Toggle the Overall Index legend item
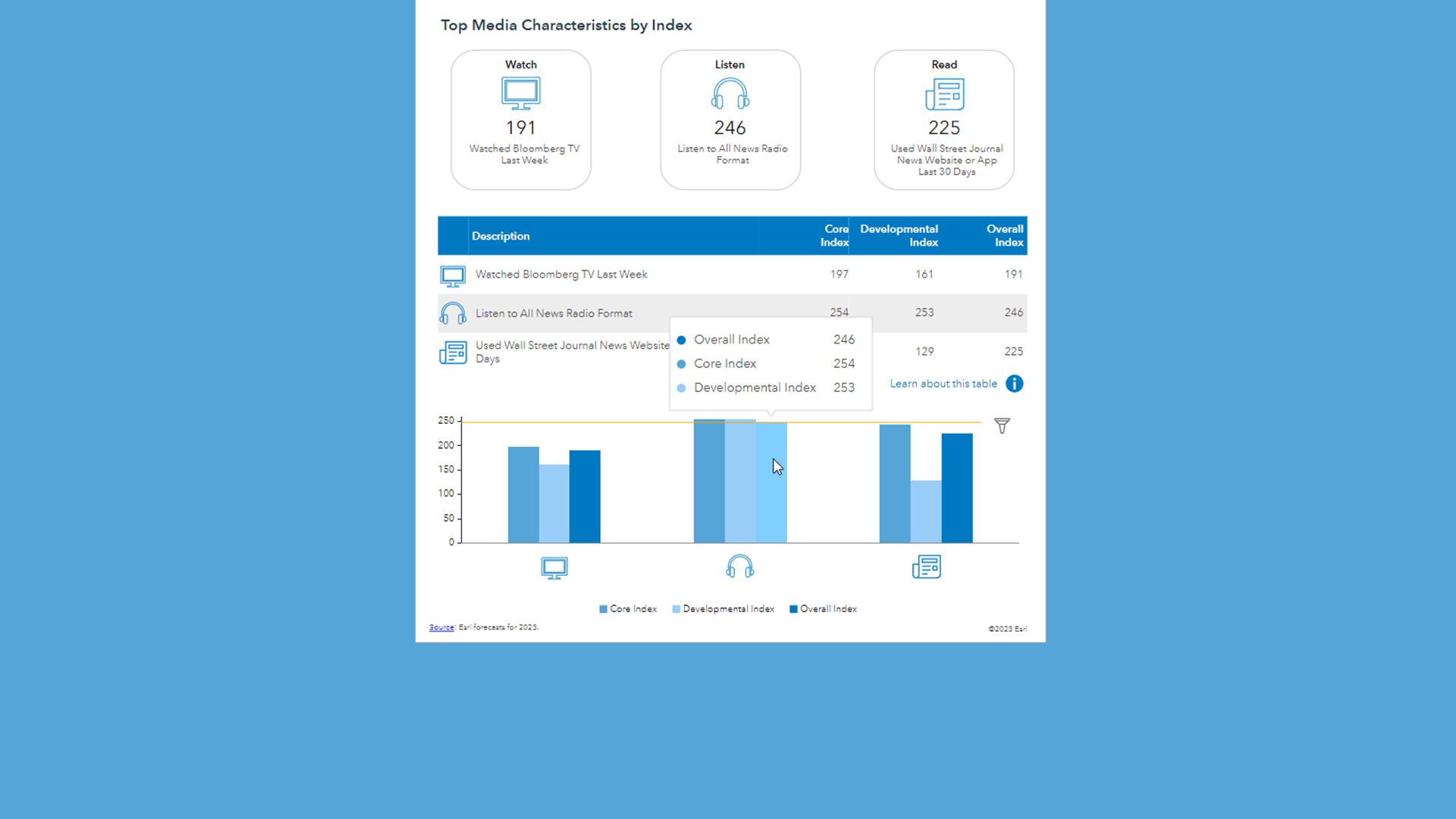Viewport: 1456px width, 819px height. point(824,609)
